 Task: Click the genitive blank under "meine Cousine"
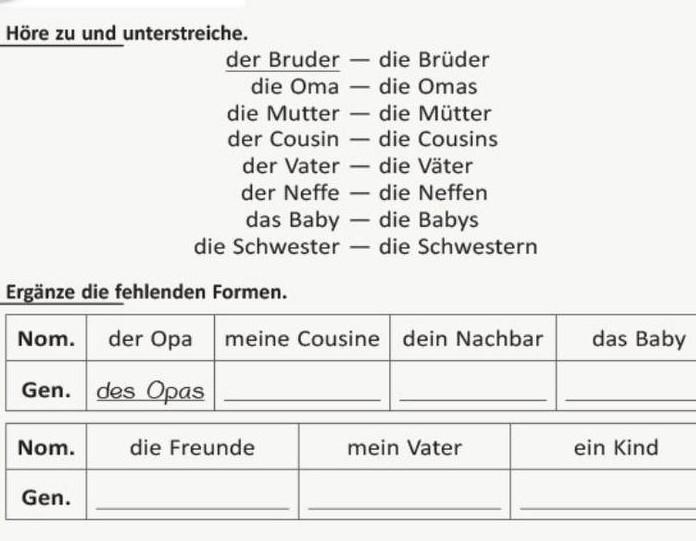(x=303, y=391)
